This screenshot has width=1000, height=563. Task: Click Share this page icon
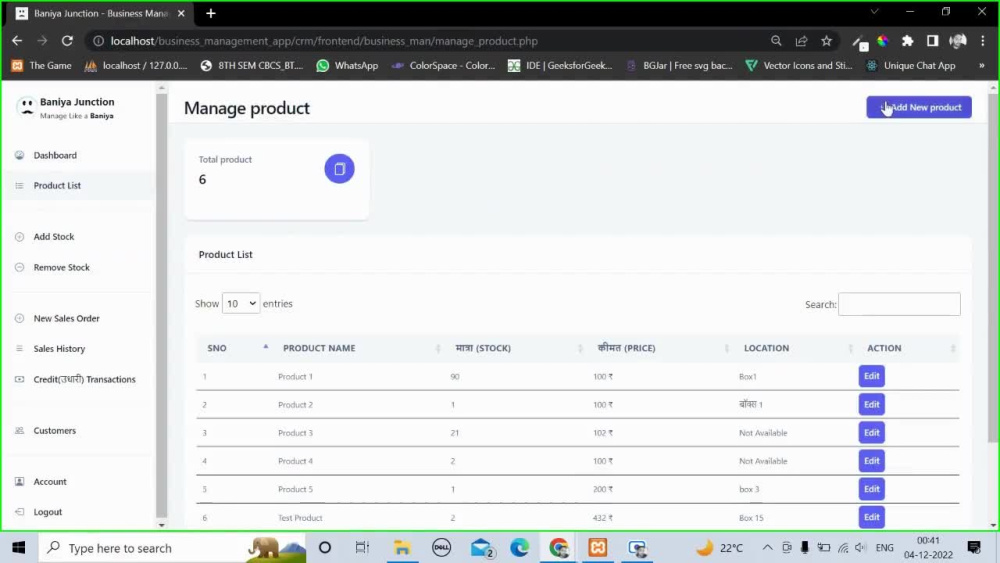point(802,41)
